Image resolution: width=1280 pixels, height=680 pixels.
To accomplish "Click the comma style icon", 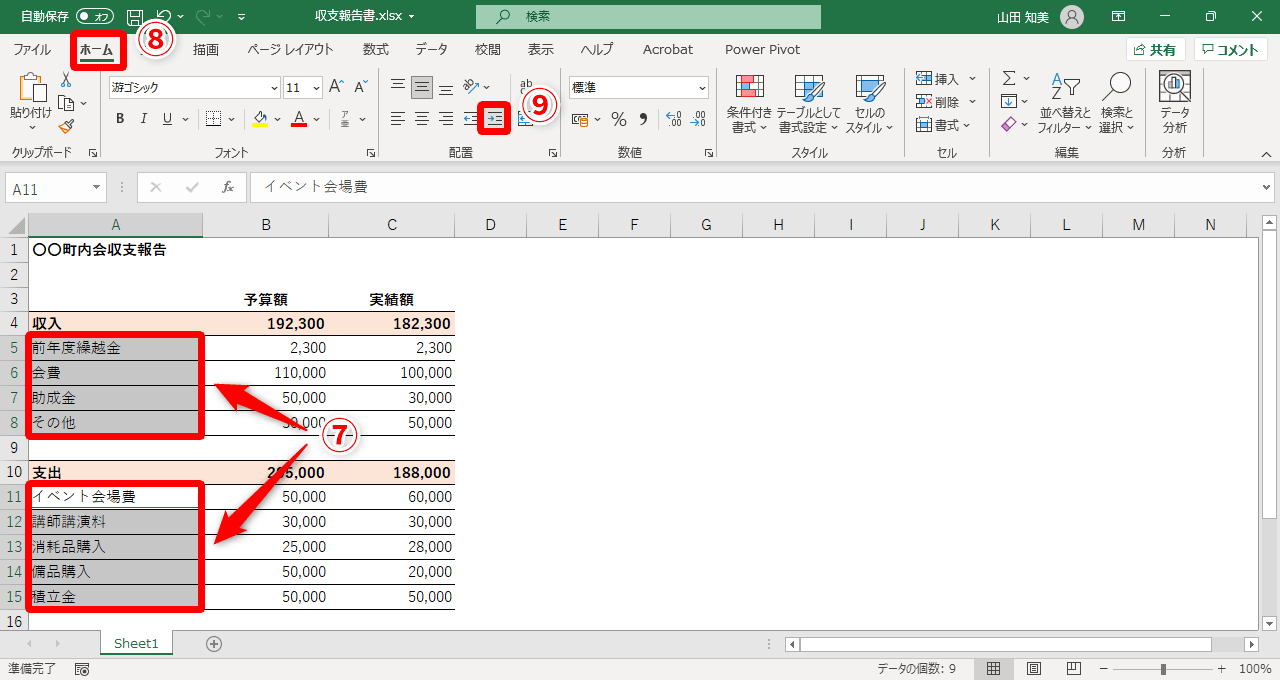I will [643, 119].
